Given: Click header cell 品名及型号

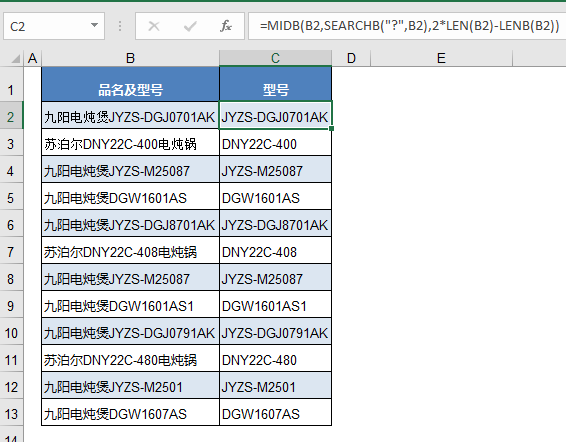Looking at the screenshot, I should (130, 84).
